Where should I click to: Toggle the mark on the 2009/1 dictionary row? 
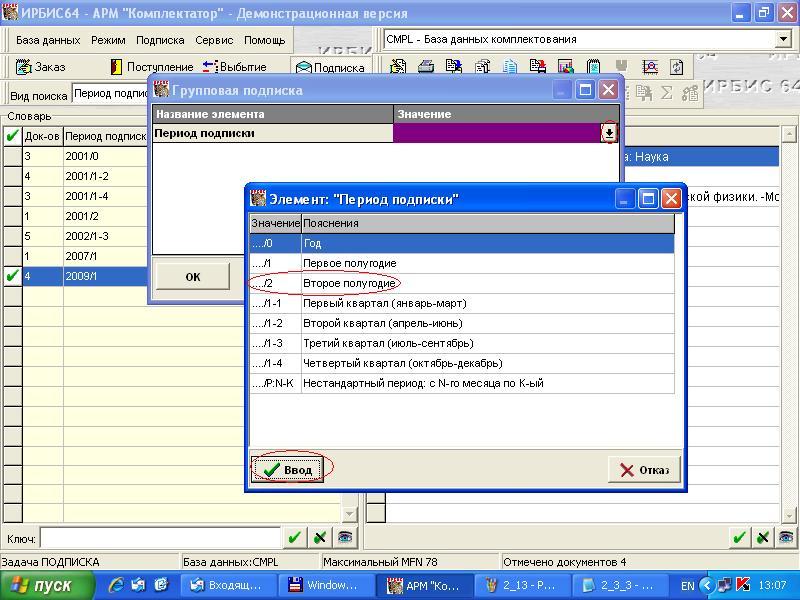point(12,276)
